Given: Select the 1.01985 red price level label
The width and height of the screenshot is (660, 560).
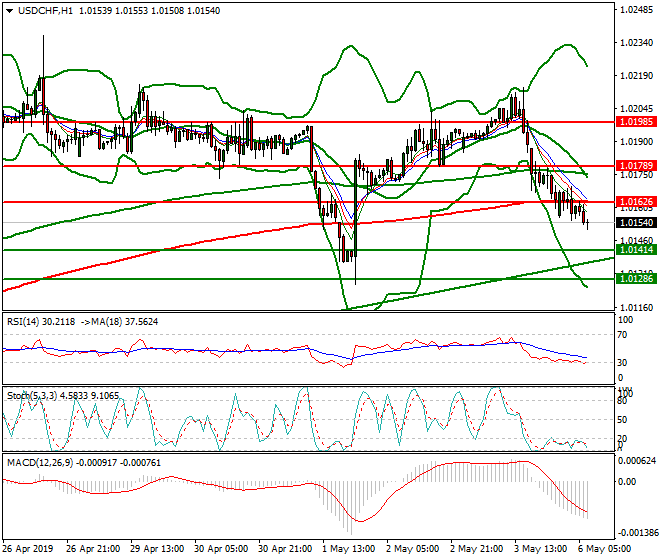Looking at the screenshot, I should point(636,122).
